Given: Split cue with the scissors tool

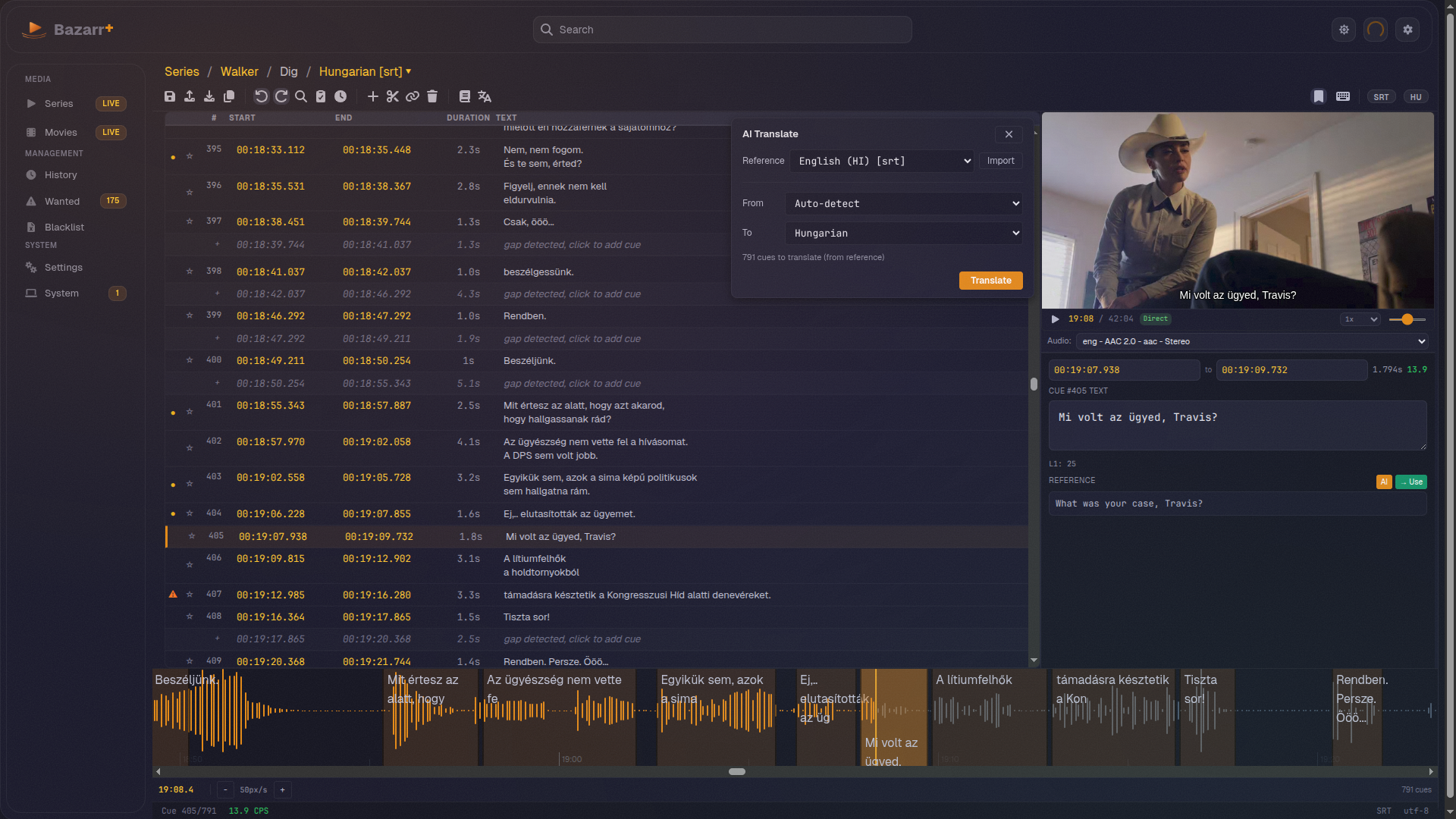Looking at the screenshot, I should coord(393,96).
